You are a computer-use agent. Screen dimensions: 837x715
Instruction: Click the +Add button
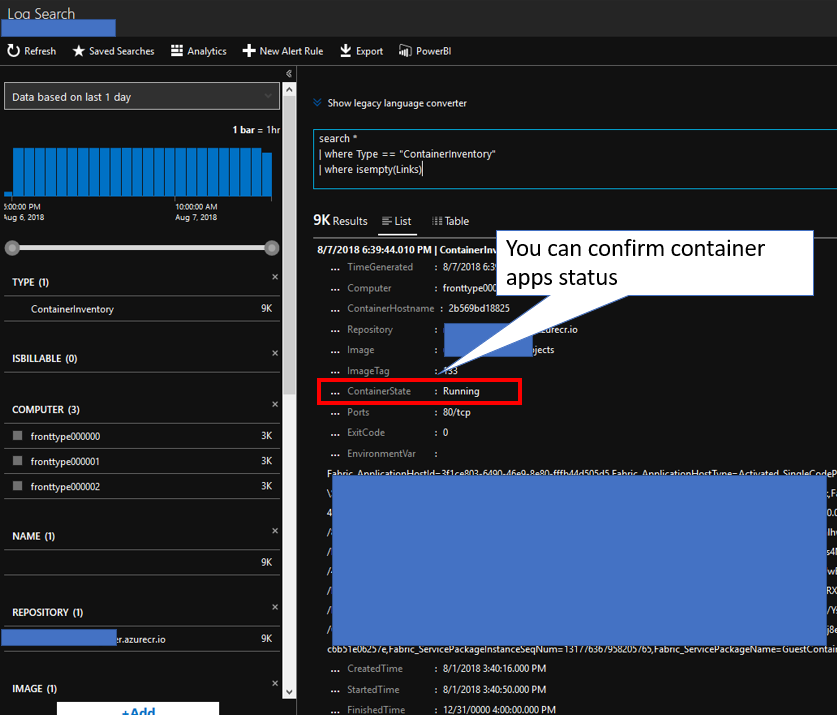tap(138, 709)
